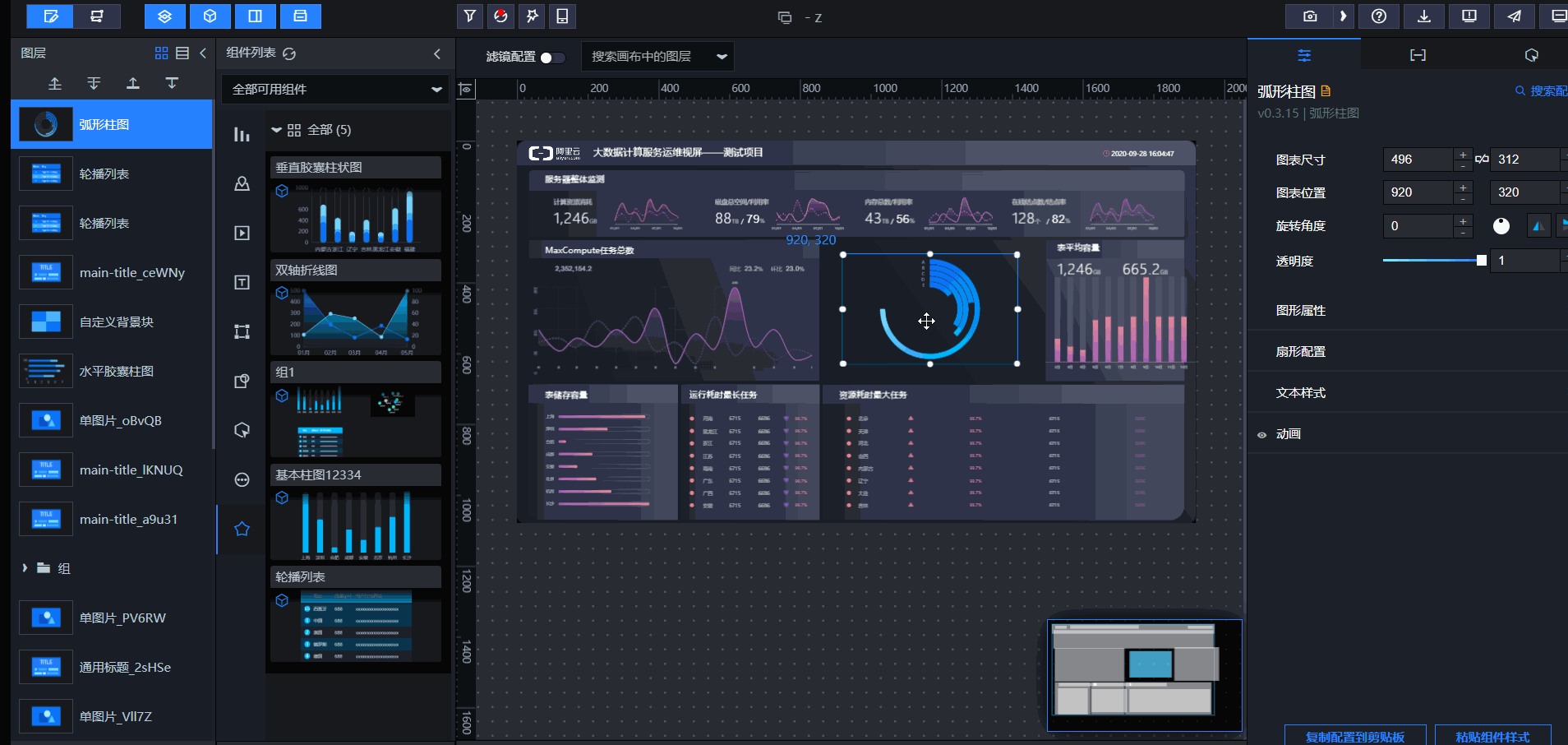Select the map category icon

(x=242, y=183)
